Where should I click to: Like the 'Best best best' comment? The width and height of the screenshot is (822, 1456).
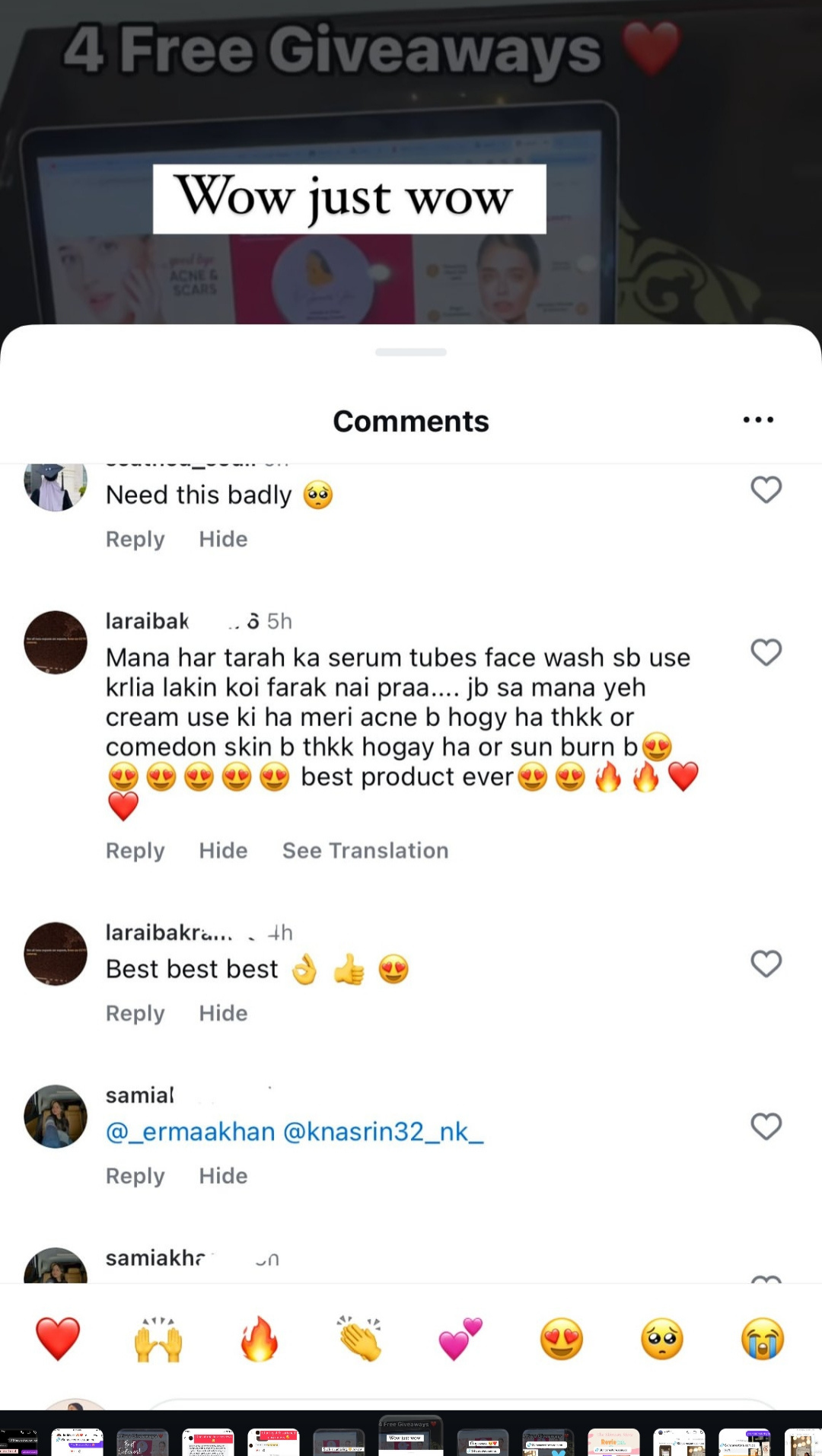766,964
